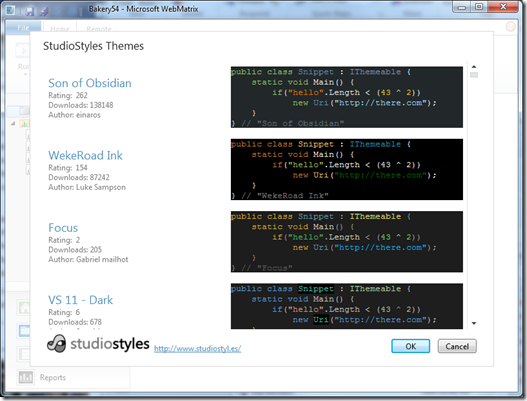Click the WekeRoad Ink code preview
This screenshot has width=527, height=401.
pyautogui.click(x=347, y=169)
